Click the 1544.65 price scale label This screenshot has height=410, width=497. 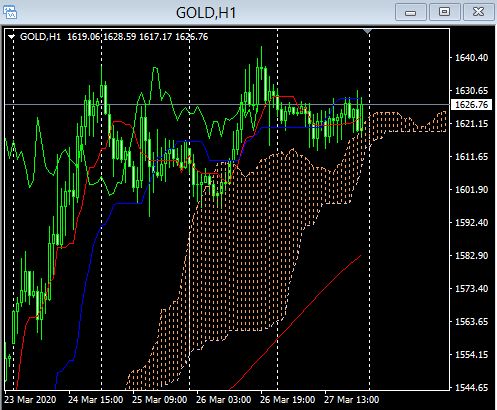coord(471,388)
